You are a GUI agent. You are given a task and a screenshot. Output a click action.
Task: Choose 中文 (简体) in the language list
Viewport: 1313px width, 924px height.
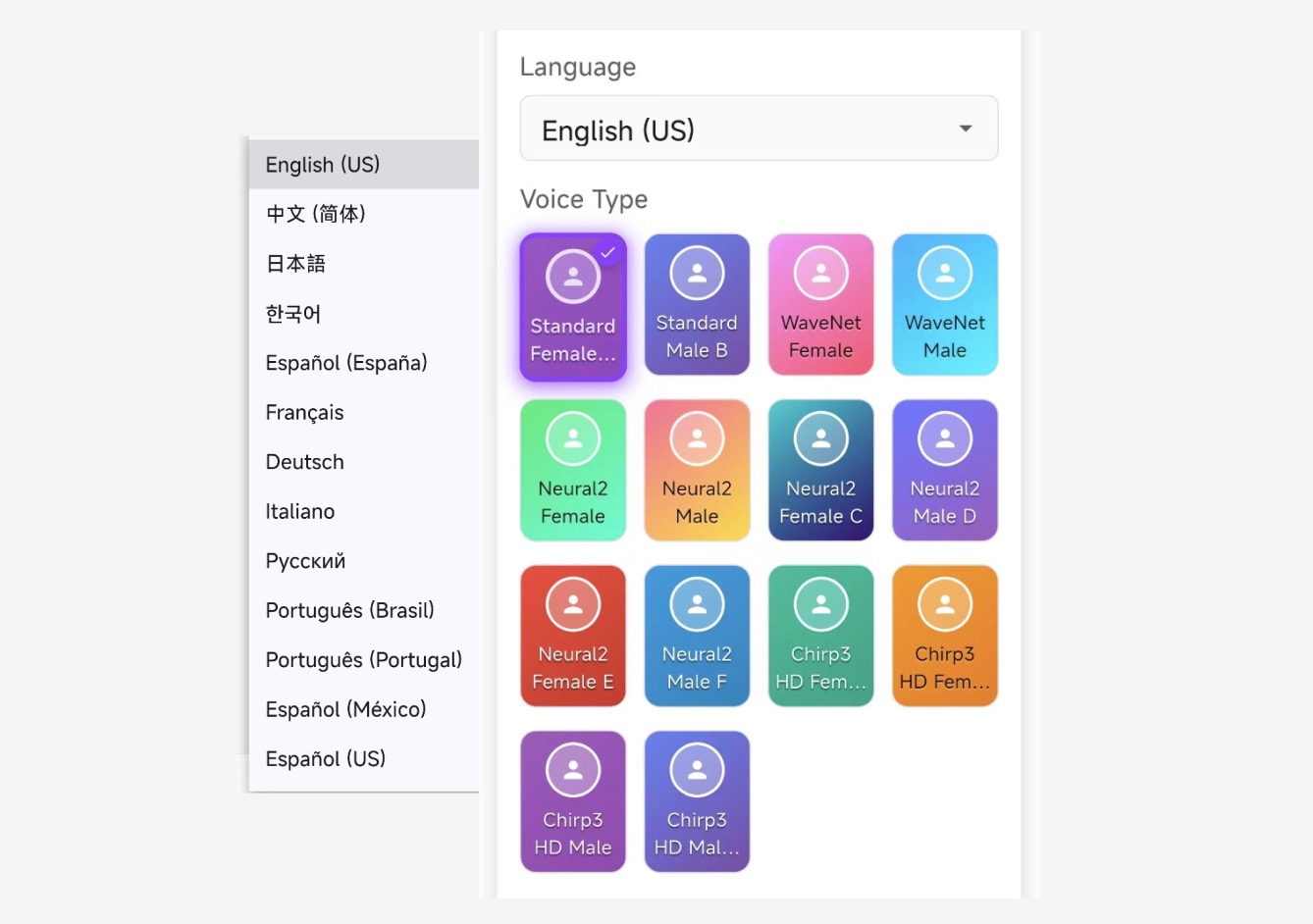pyautogui.click(x=314, y=214)
